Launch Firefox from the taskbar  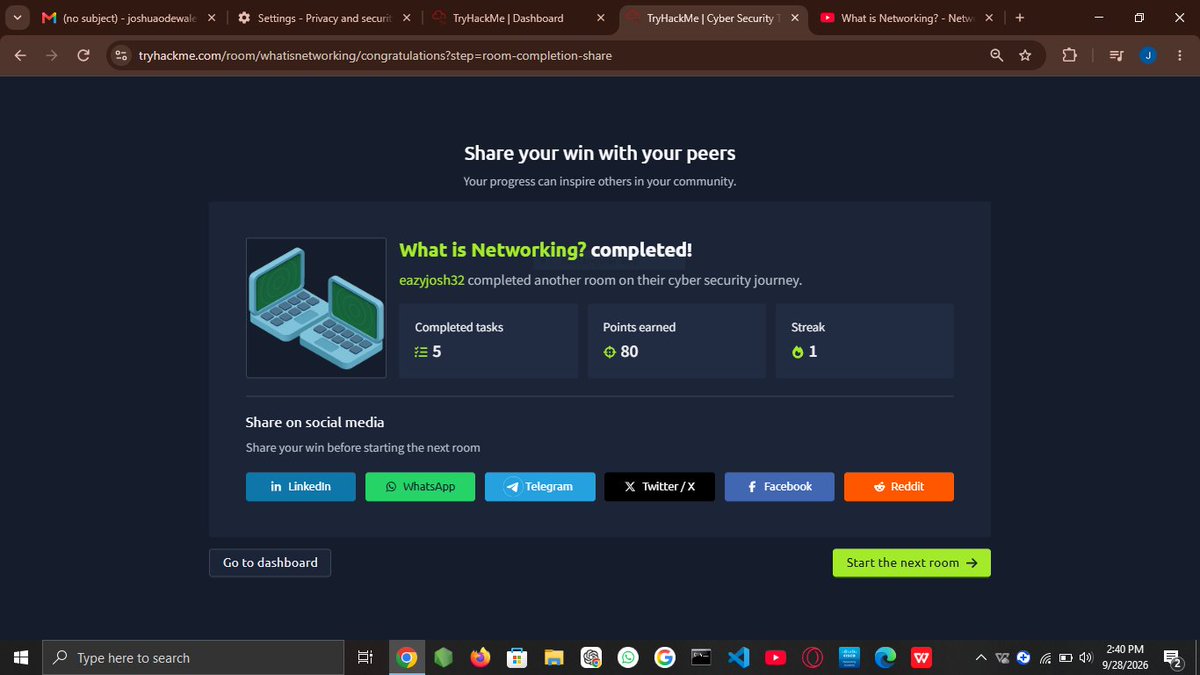pyautogui.click(x=481, y=657)
